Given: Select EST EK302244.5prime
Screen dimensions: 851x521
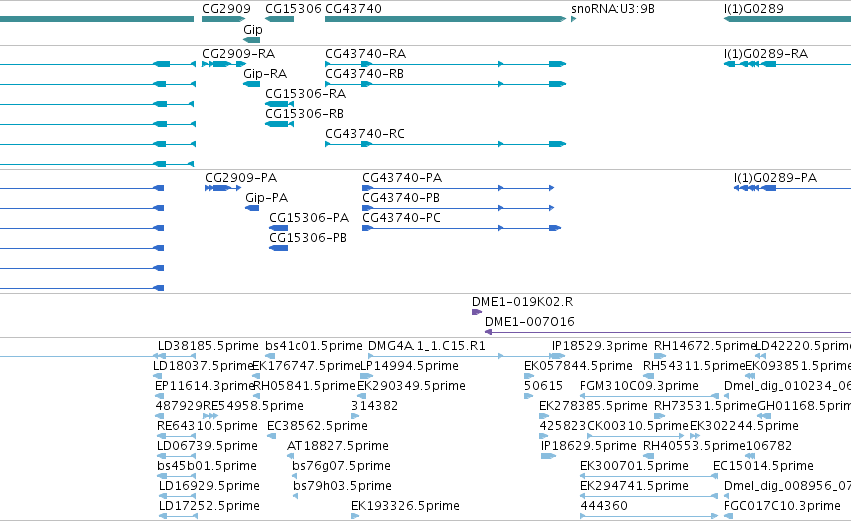Looking at the screenshot, I should [744, 427].
